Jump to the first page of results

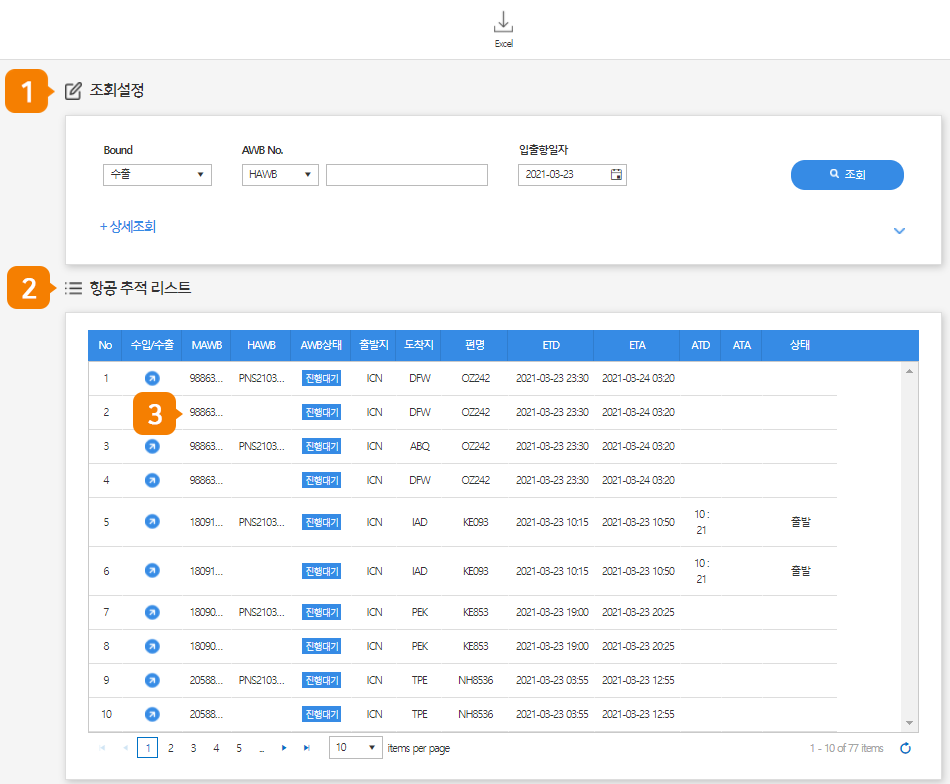pos(102,748)
